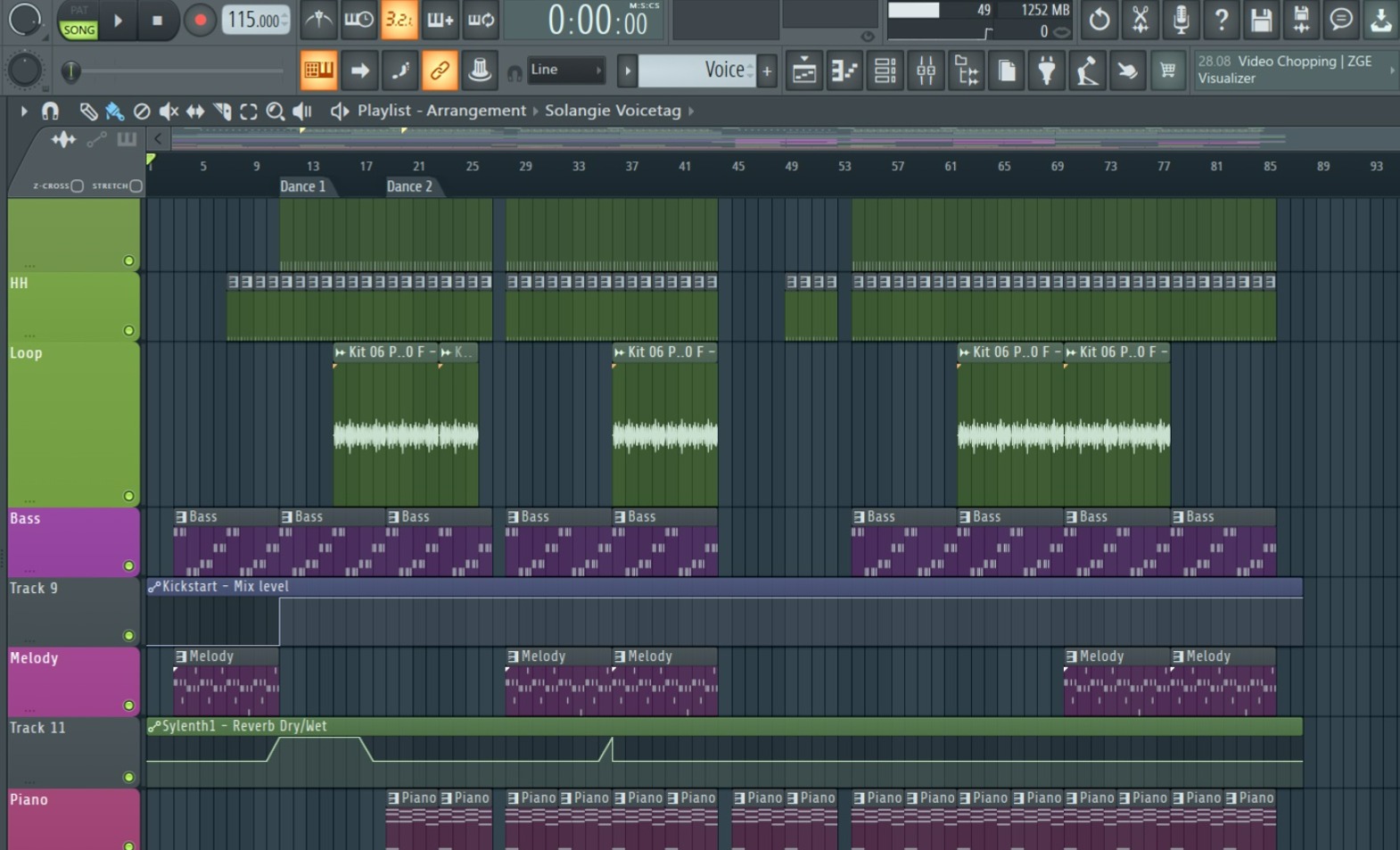Viewport: 1400px width, 850px height.
Task: Open the audio editor scissors icon
Action: [1141, 20]
